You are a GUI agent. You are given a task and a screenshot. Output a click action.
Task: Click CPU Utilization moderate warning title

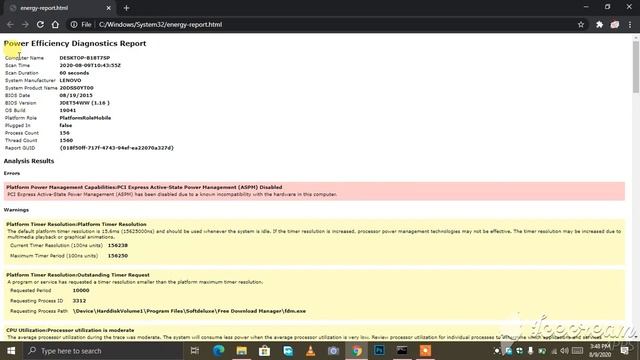70,330
